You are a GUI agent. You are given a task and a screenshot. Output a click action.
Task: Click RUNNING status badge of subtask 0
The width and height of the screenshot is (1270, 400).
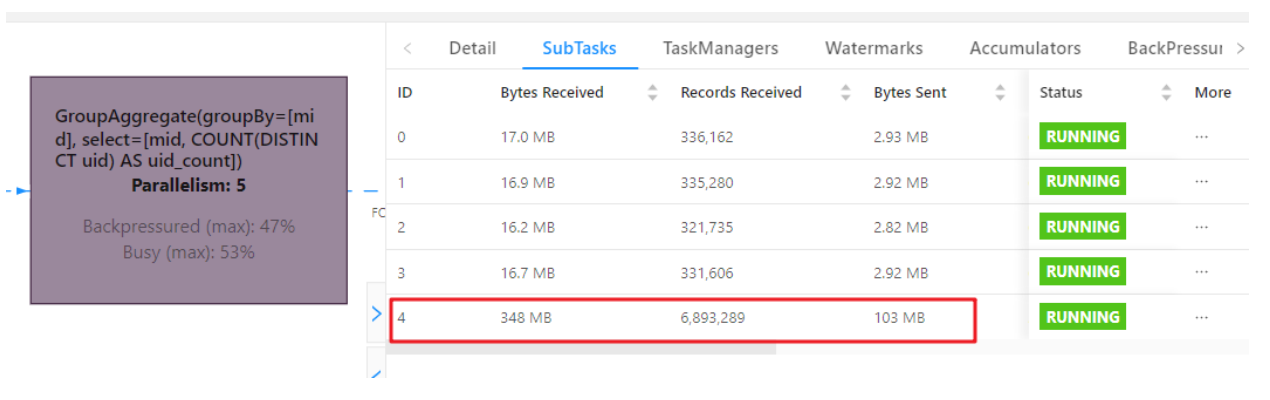1082,137
